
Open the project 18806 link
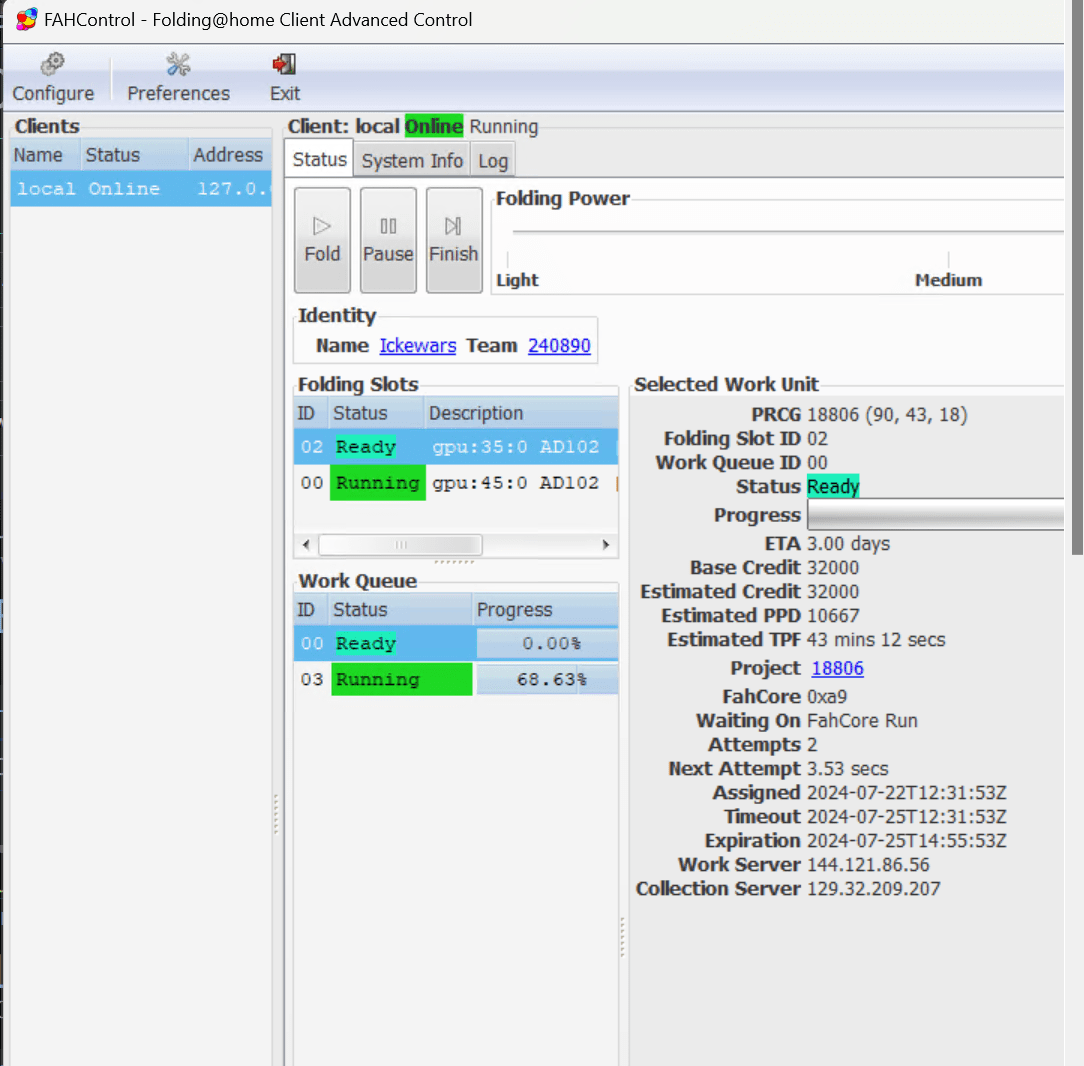tap(837, 668)
